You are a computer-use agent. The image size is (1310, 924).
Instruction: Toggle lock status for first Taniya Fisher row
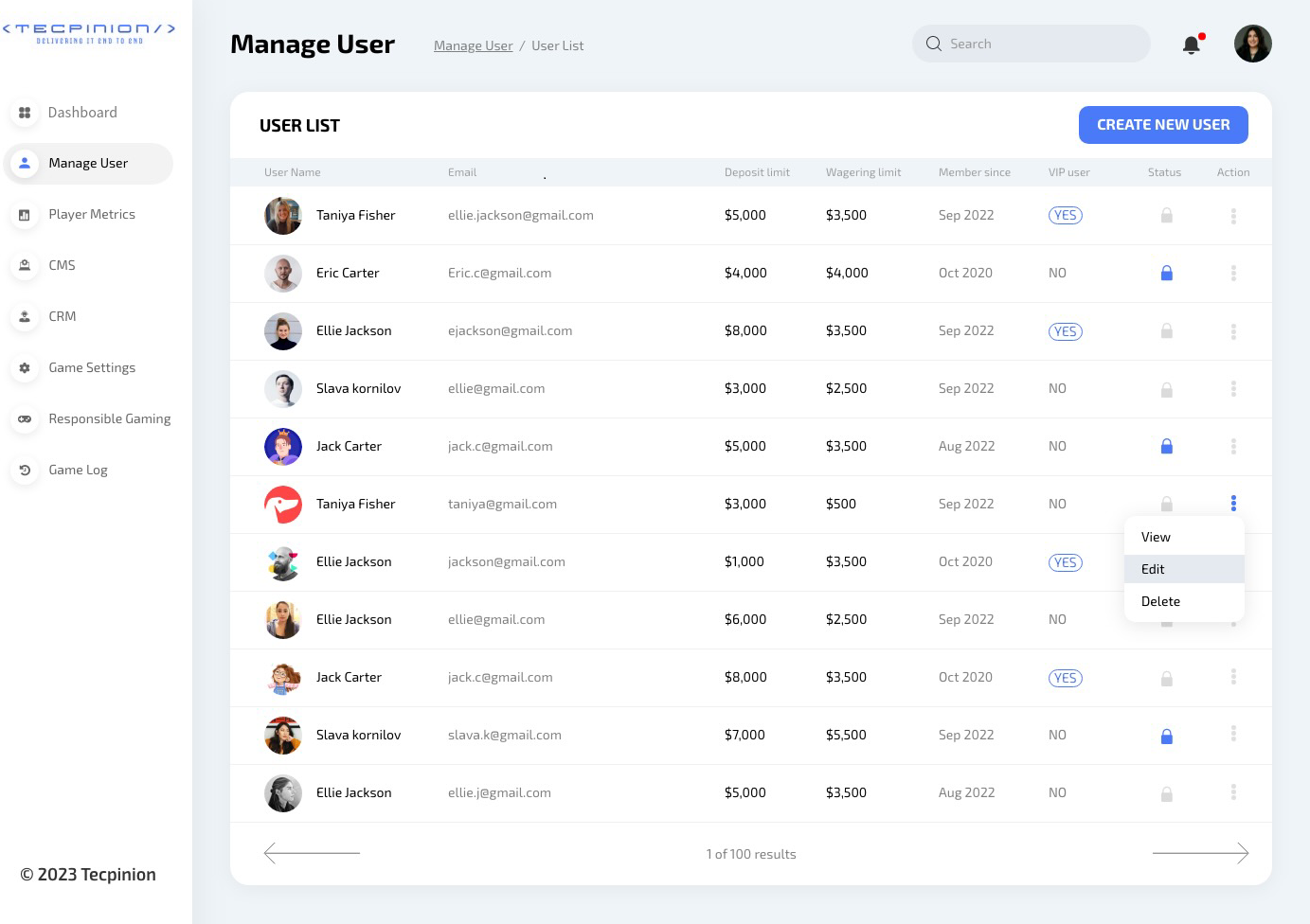1166,216
